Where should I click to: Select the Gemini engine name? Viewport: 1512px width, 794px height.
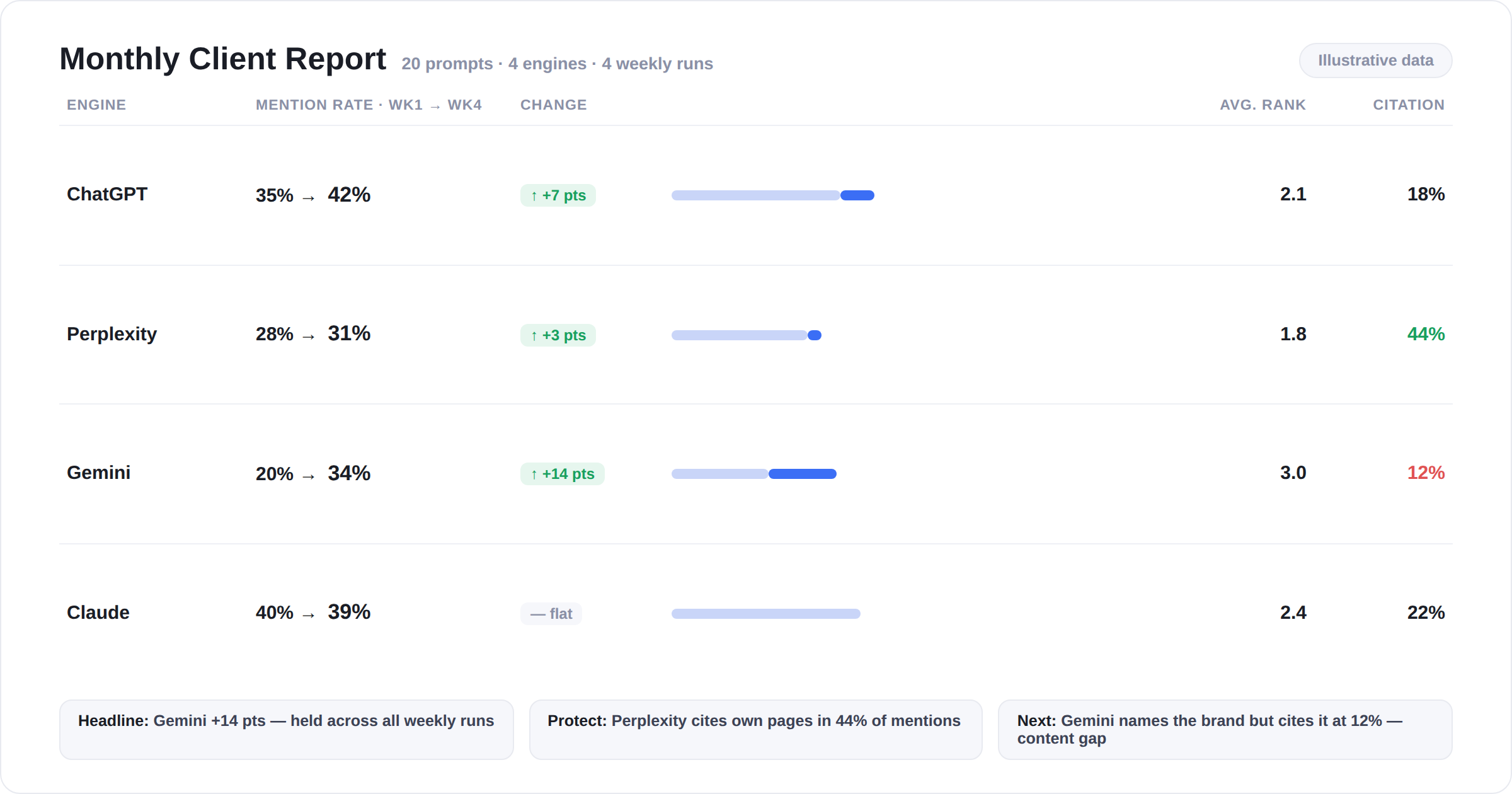98,473
